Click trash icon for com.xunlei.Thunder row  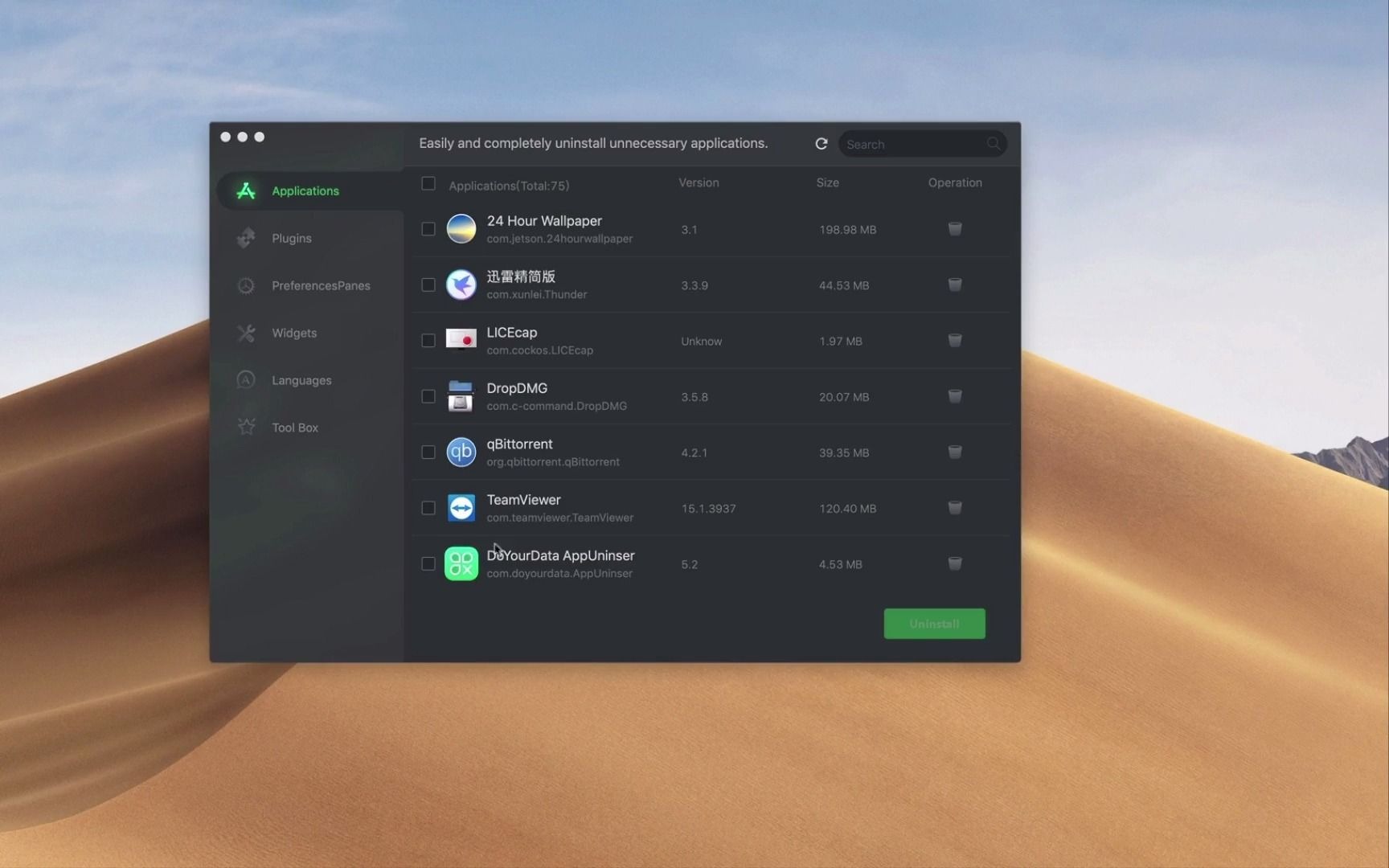(955, 285)
